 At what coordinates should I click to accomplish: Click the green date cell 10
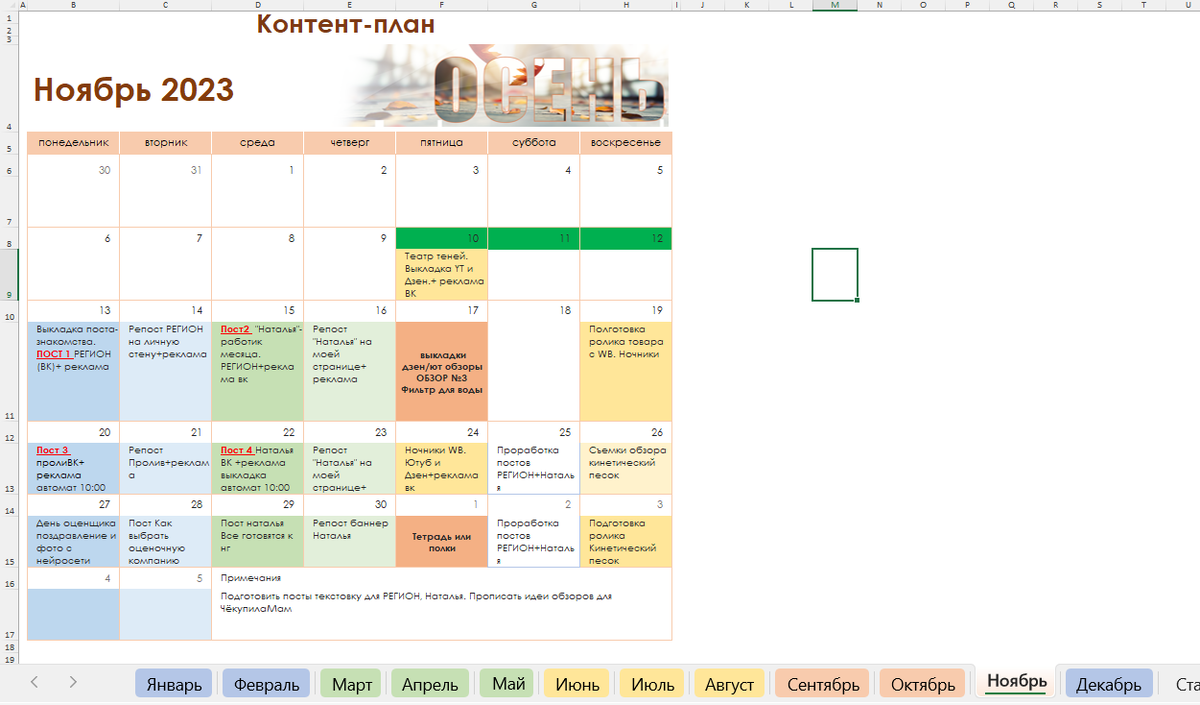(x=441, y=239)
